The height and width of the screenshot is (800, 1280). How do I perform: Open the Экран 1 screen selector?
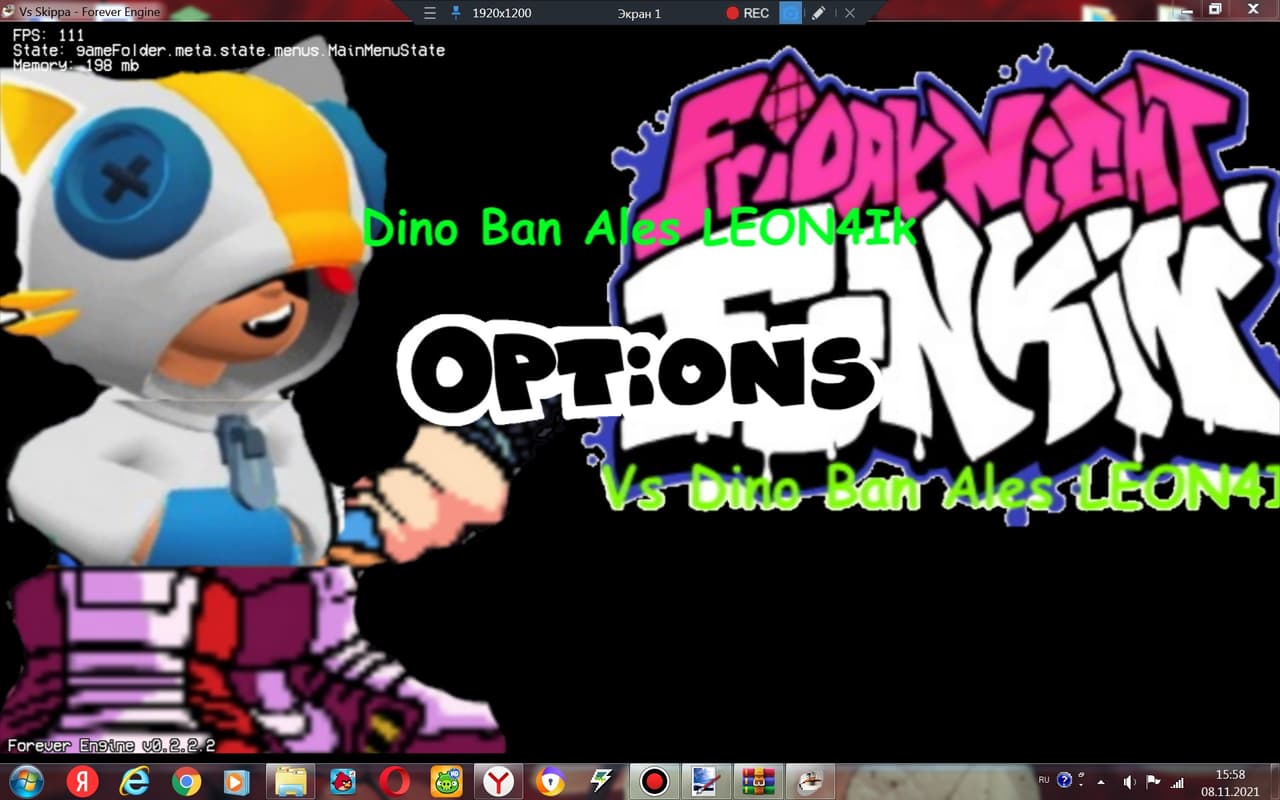(x=637, y=13)
